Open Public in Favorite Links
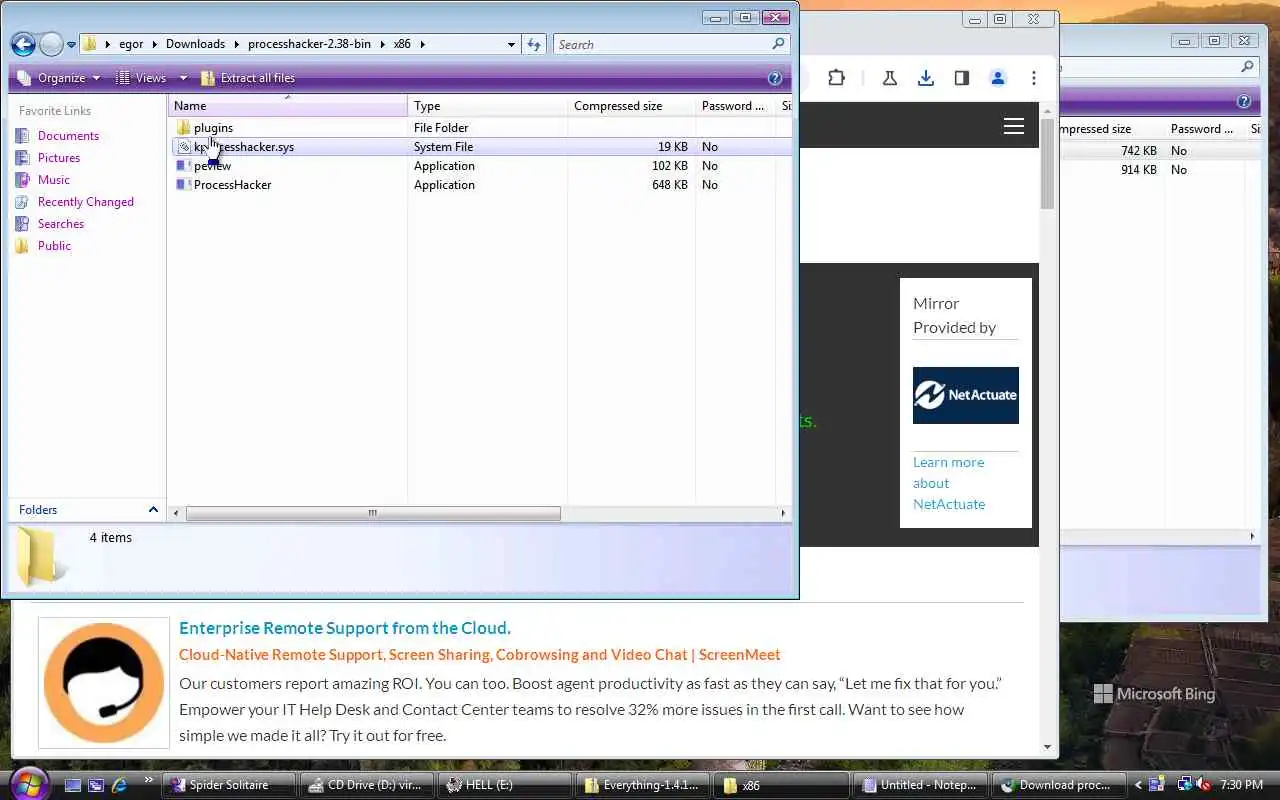This screenshot has width=1280, height=800. 54,246
